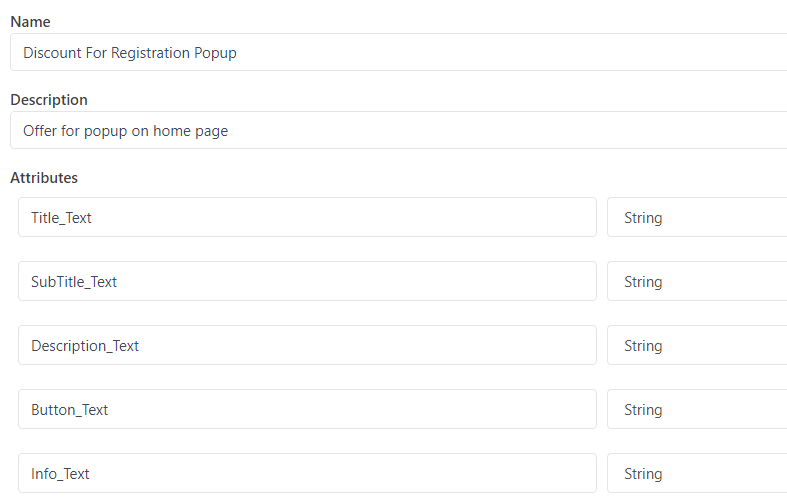Open the Info_Text row type dropdown

coord(697,473)
